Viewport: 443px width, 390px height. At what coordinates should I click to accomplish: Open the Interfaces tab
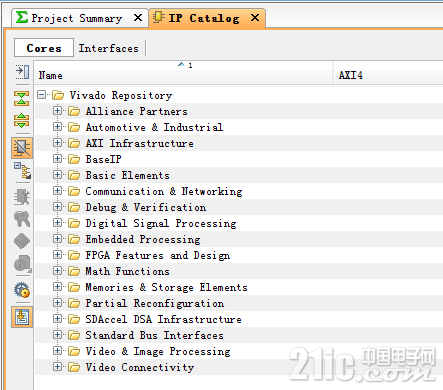108,48
